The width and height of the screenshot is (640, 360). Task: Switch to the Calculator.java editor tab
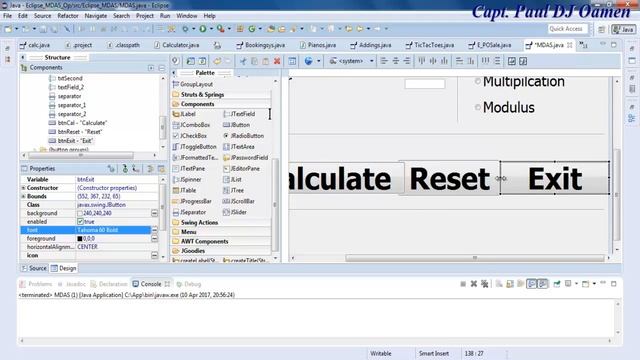coord(176,45)
